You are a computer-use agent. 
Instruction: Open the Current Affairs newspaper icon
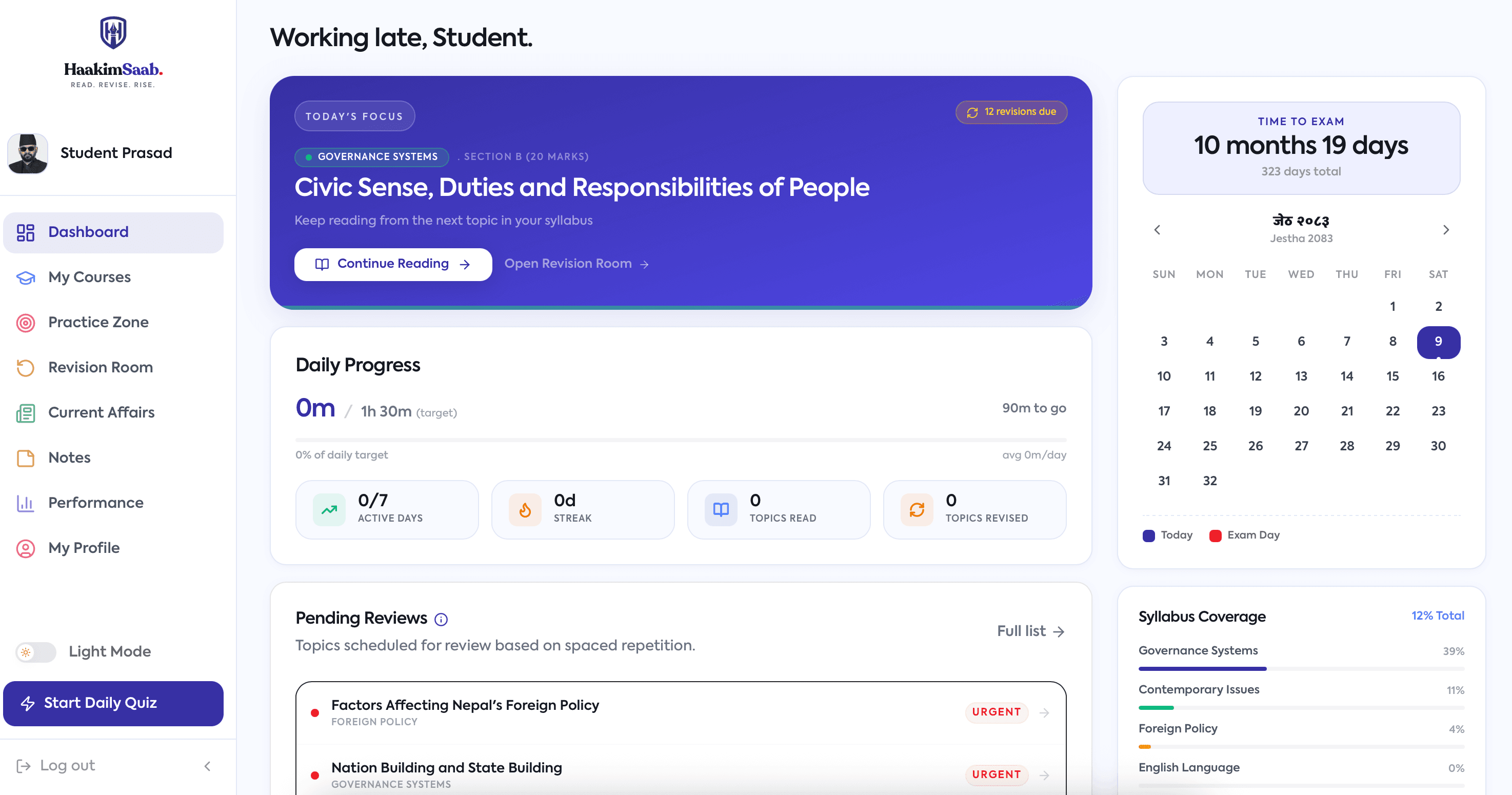[x=25, y=413]
